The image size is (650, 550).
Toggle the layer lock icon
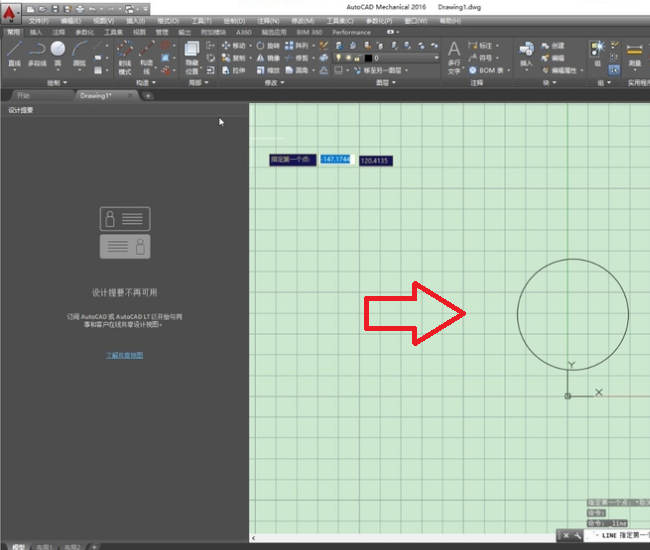pyautogui.click(x=359, y=58)
